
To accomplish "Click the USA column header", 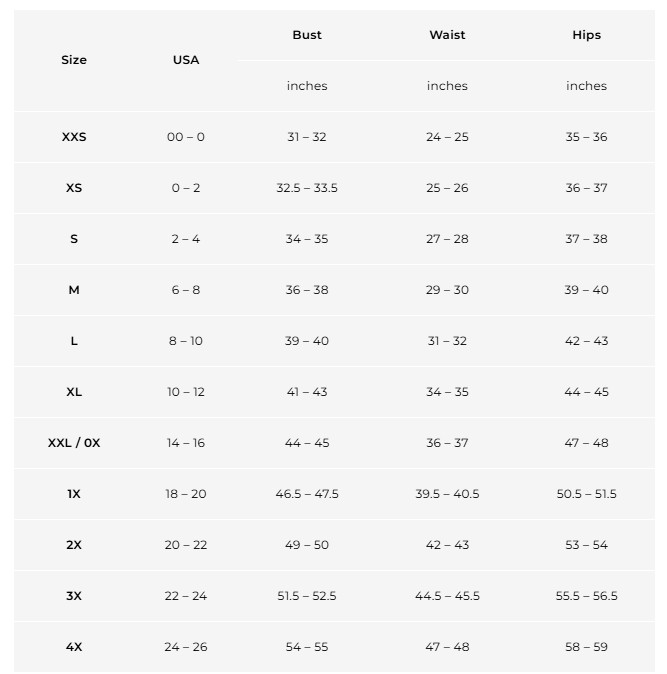I will pyautogui.click(x=186, y=60).
